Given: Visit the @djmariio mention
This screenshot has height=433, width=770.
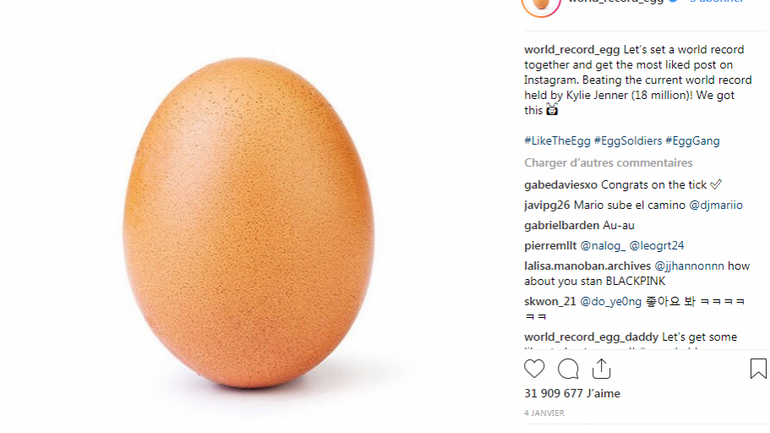Looking at the screenshot, I should click(715, 205).
